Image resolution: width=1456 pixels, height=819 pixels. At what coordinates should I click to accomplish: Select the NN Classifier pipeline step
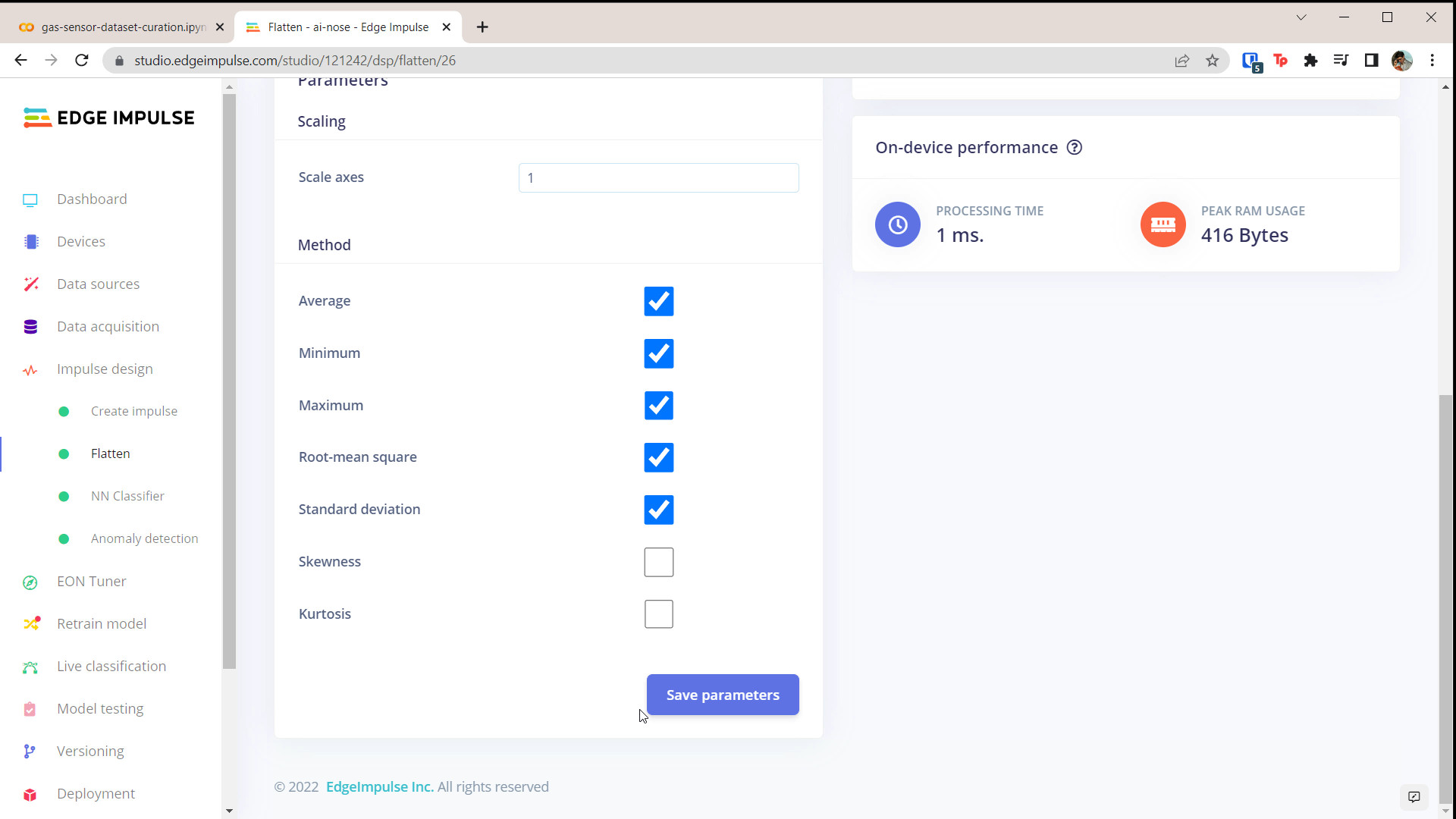click(128, 495)
